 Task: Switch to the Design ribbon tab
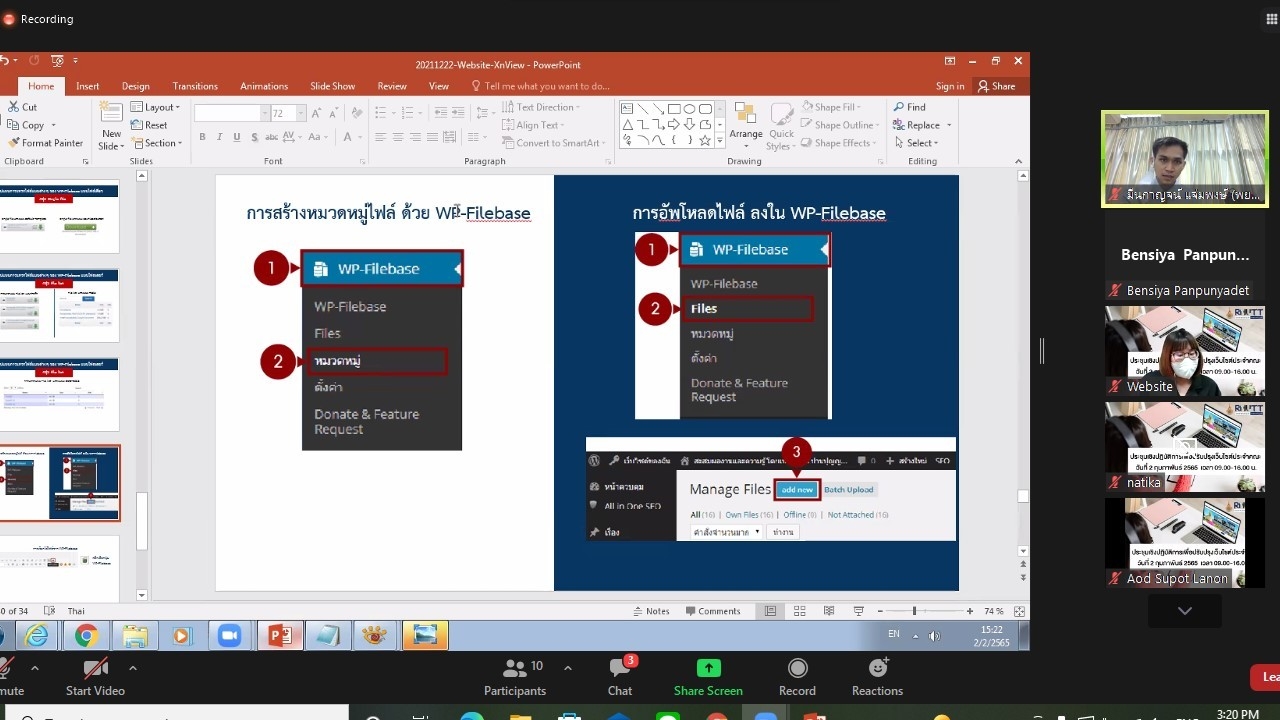136,86
